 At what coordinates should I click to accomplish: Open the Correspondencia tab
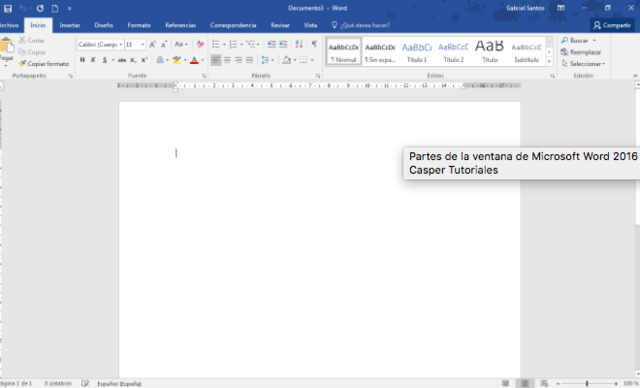[233, 25]
